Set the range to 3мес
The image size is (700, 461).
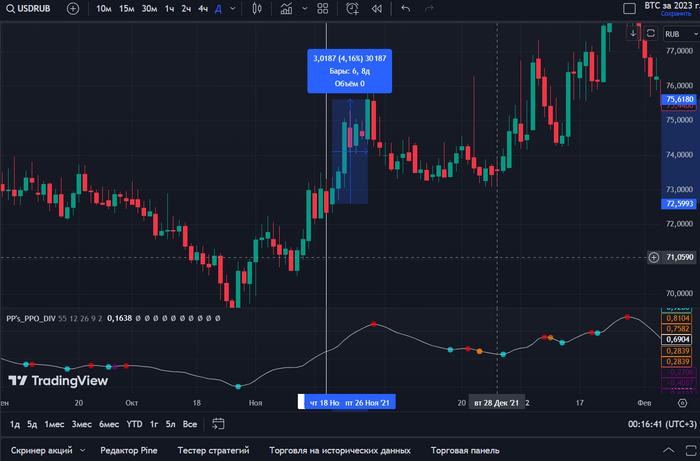(82, 424)
